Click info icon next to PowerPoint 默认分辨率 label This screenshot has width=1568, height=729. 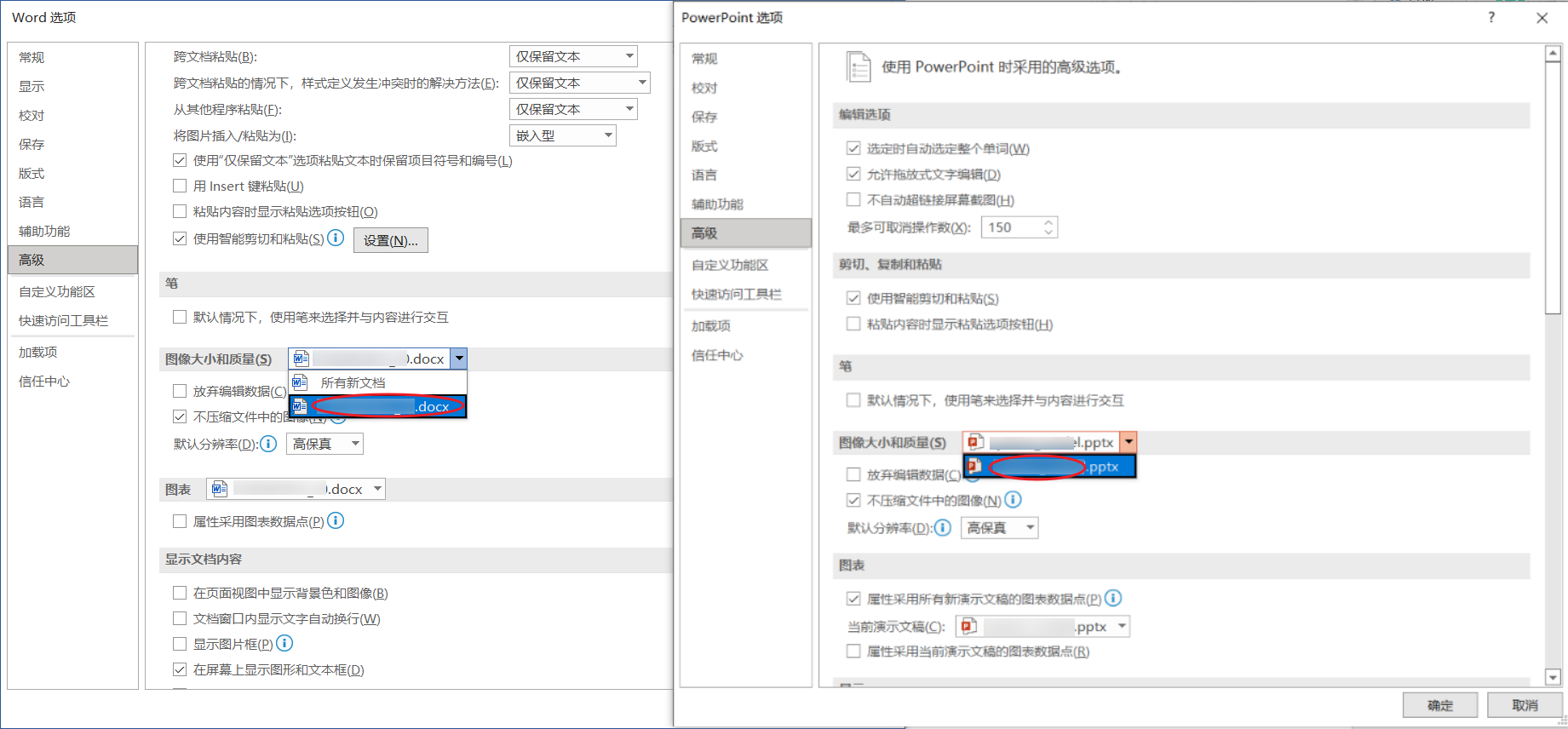(943, 528)
